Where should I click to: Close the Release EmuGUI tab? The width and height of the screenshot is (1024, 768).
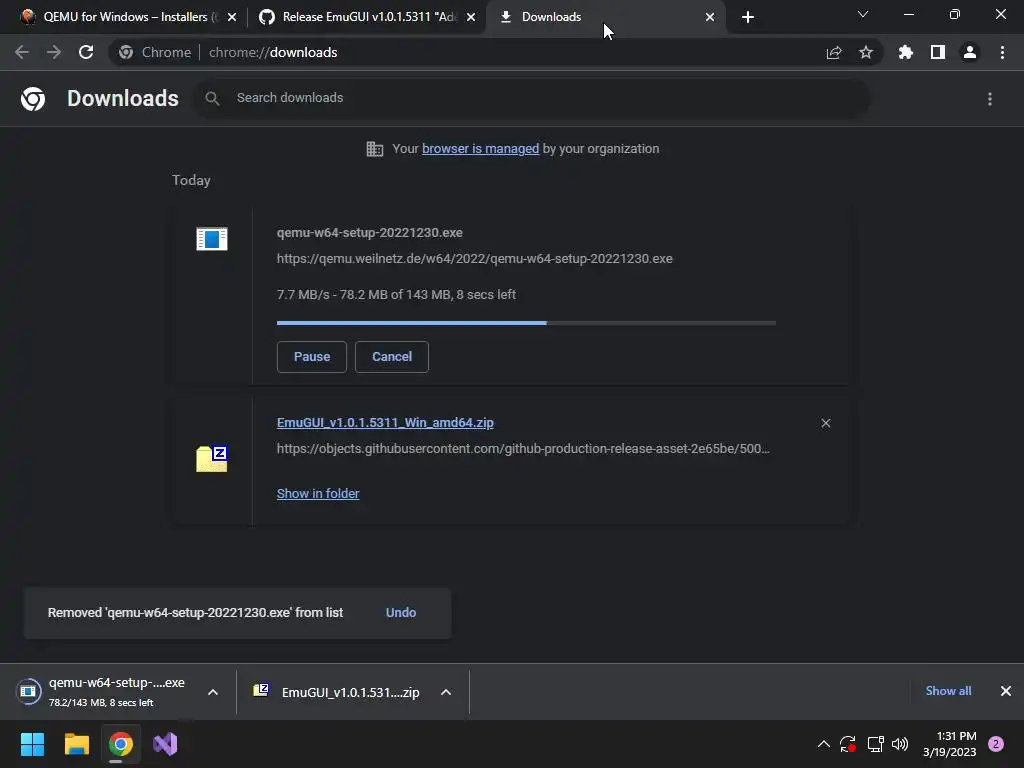[x=471, y=18]
